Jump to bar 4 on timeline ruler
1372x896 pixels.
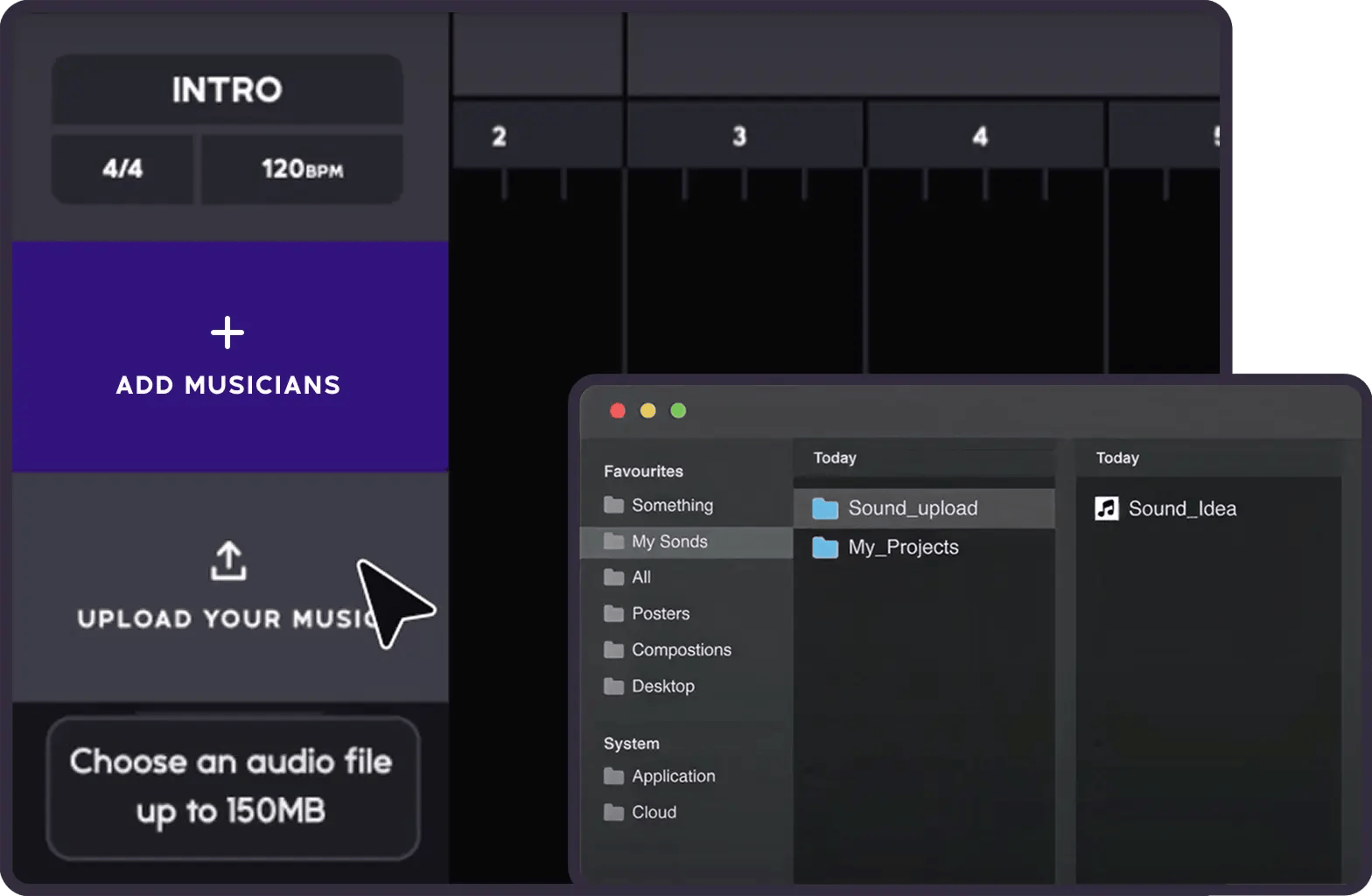click(980, 136)
